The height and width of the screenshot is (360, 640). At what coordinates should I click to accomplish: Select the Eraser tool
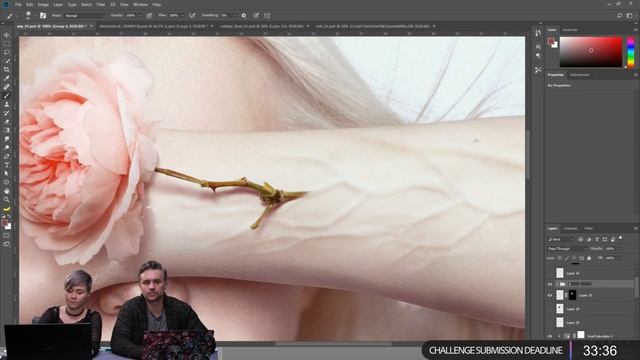click(x=7, y=122)
